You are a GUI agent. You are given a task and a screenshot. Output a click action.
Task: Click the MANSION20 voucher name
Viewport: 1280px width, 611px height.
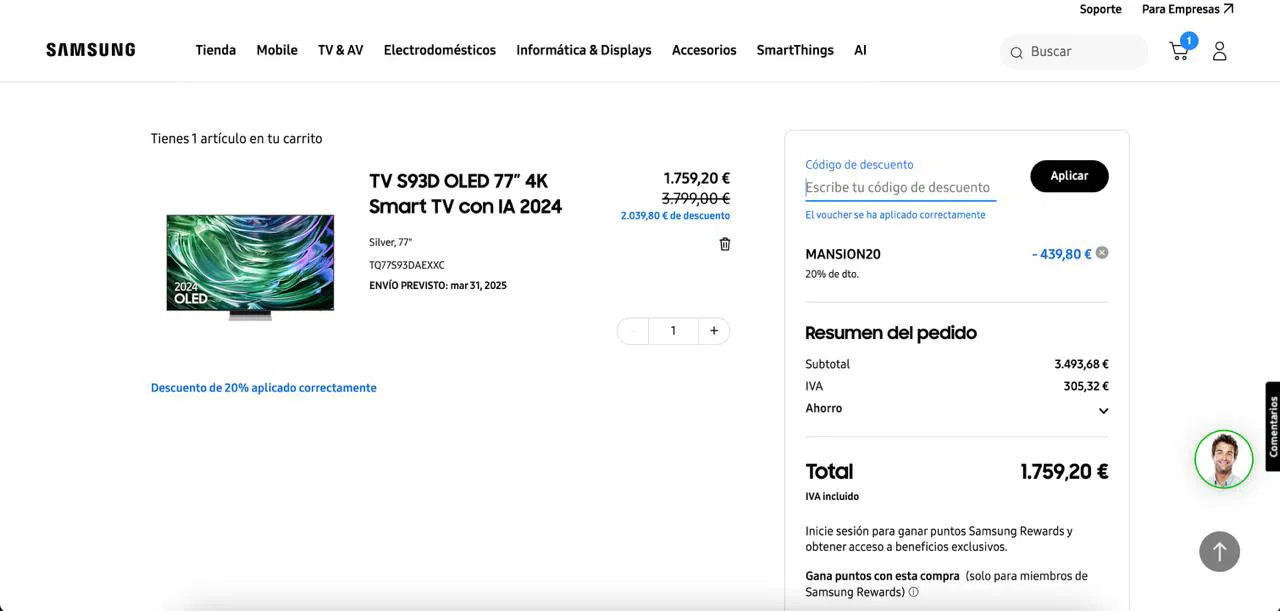pyautogui.click(x=843, y=254)
